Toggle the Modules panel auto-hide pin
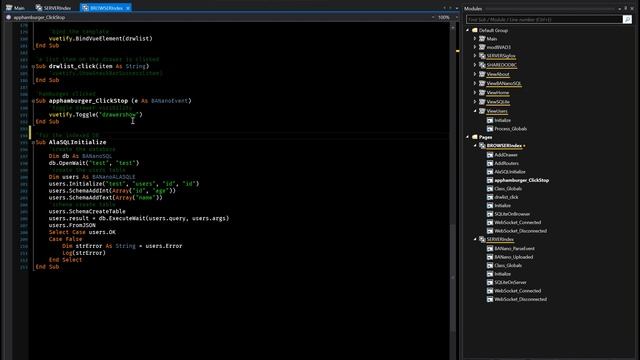The height and width of the screenshot is (360, 640). coord(626,8)
